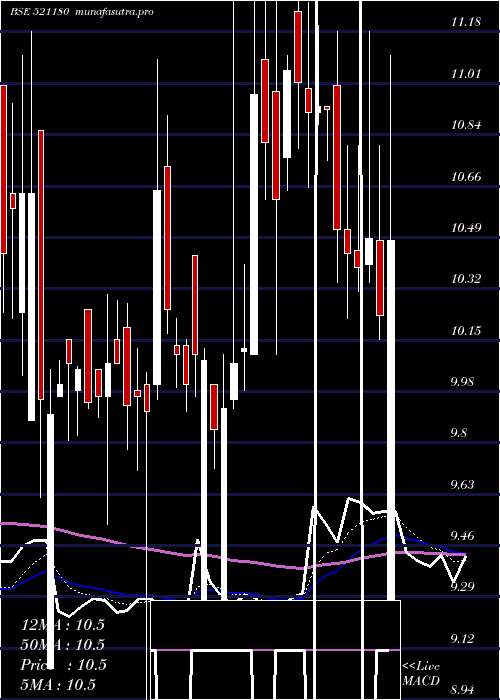Screen dimensions: 500x700
Task: Click the <<Live MACD label
Action: click(421, 674)
